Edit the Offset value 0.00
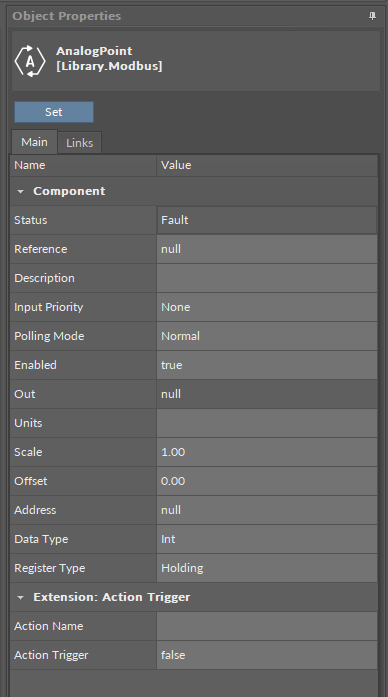This screenshot has width=388, height=697. [x=267, y=481]
